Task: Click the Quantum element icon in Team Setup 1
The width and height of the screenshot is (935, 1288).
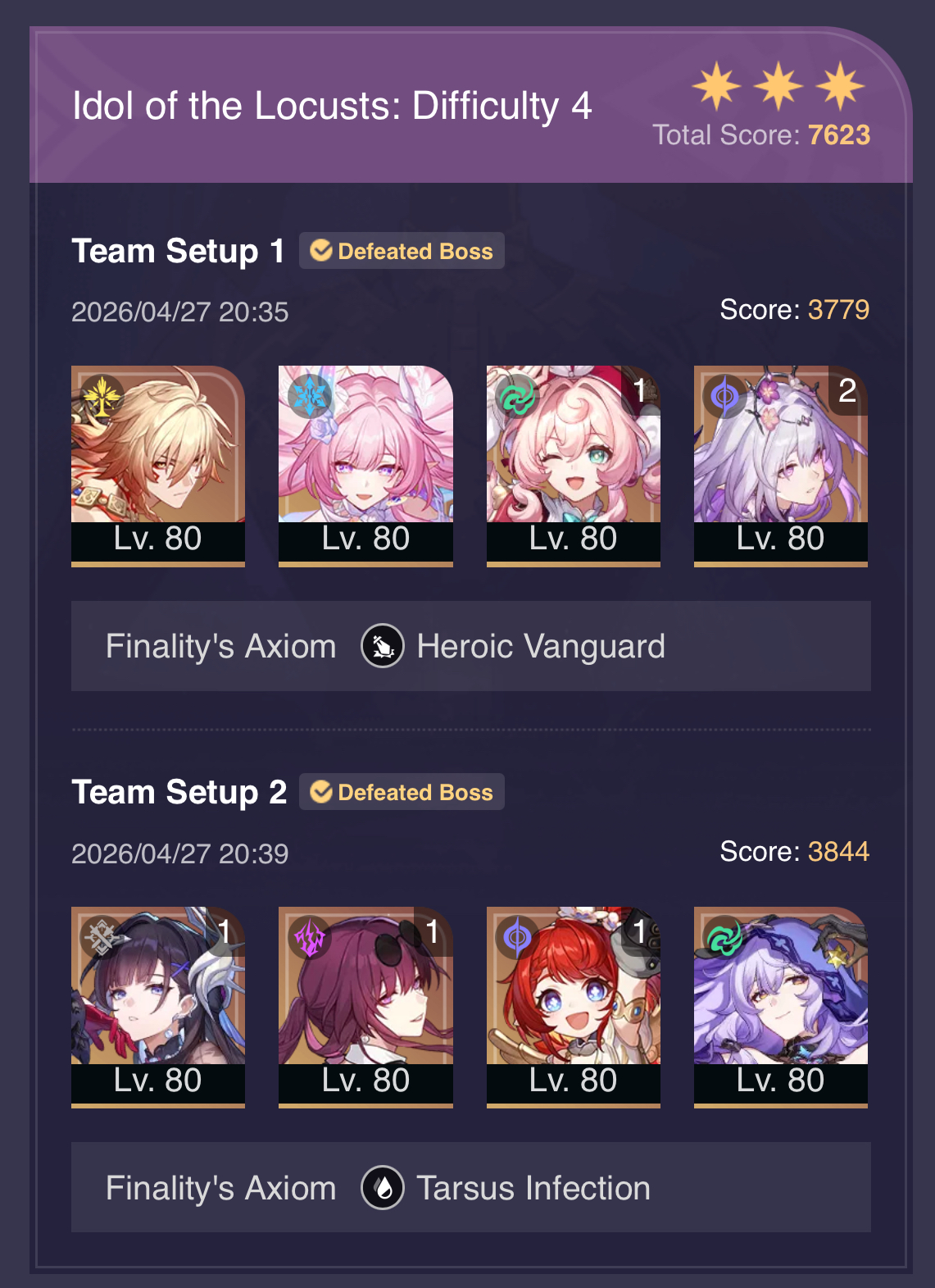Action: tap(725, 397)
